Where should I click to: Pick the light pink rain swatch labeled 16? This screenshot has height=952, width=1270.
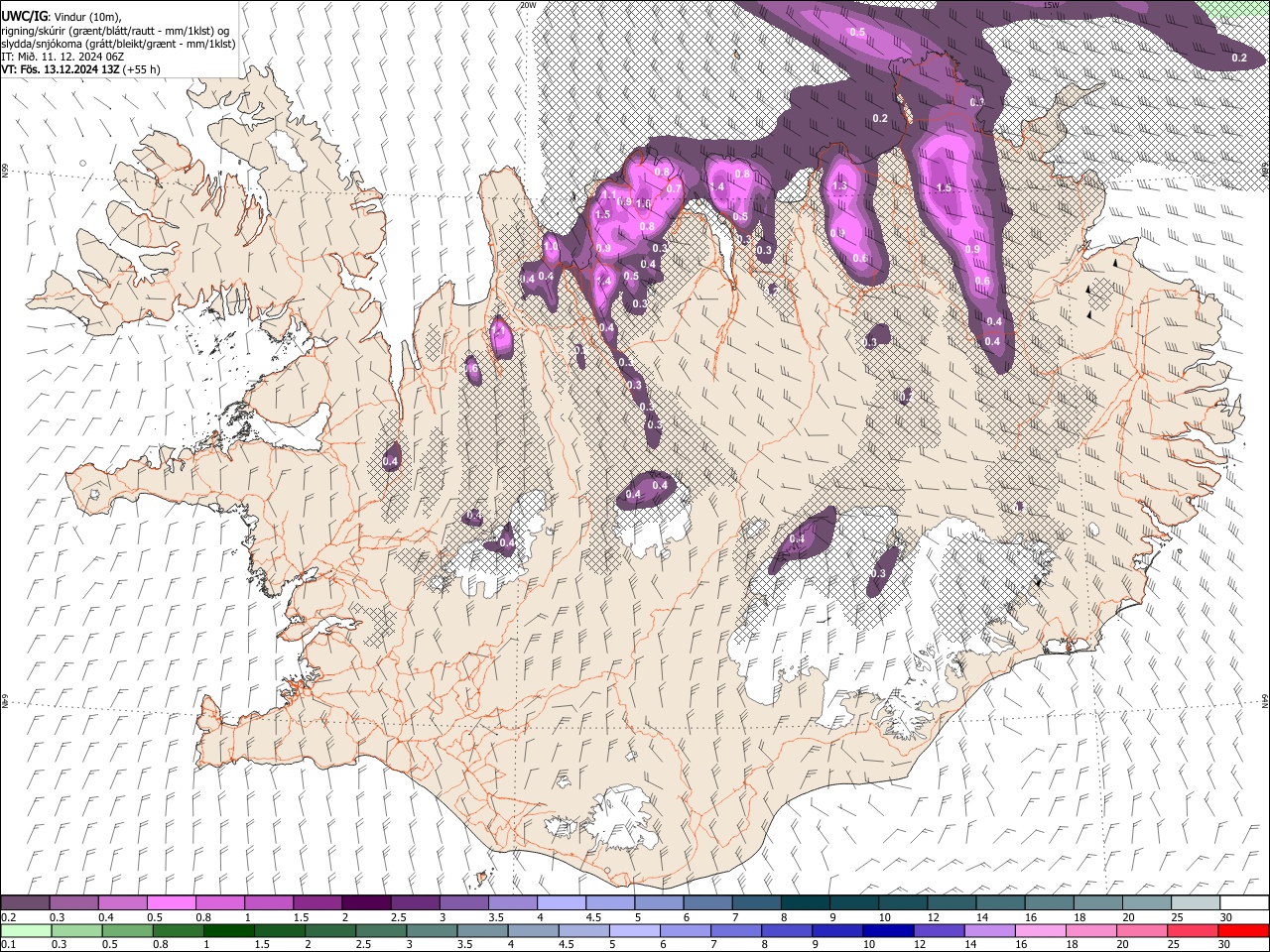pos(1041,930)
